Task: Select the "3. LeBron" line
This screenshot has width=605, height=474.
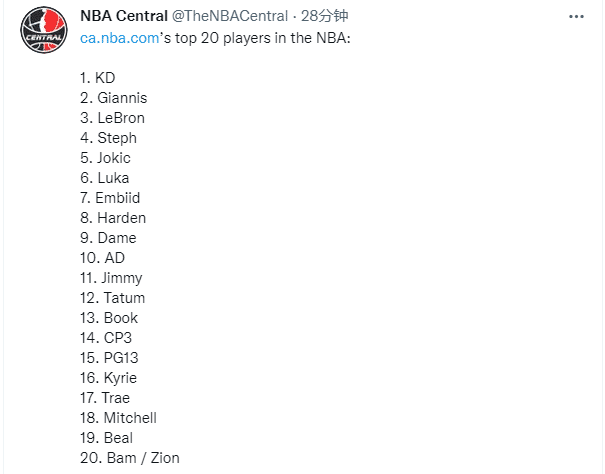Action: (112, 118)
